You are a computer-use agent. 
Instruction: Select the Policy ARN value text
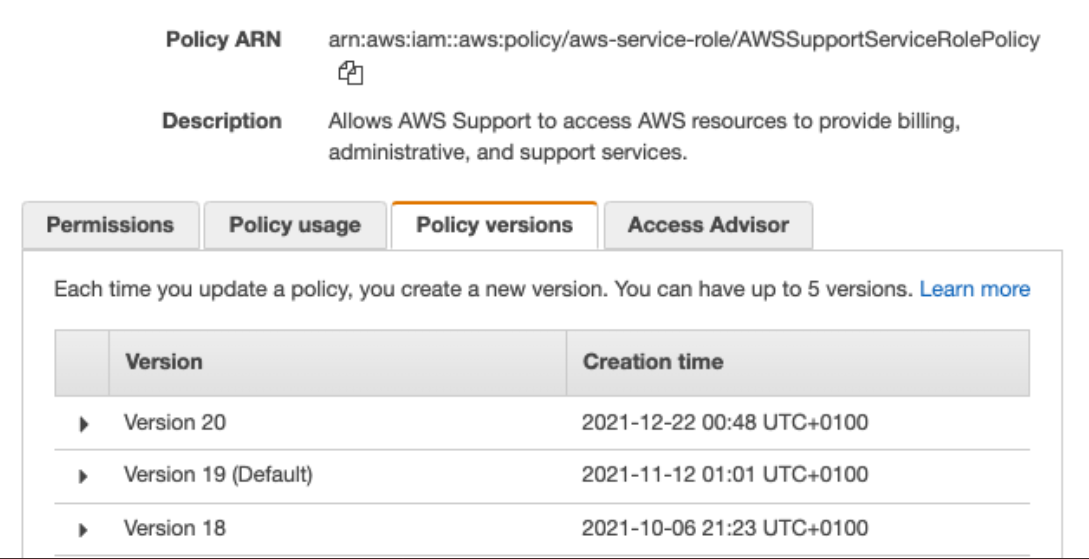[x=684, y=40]
